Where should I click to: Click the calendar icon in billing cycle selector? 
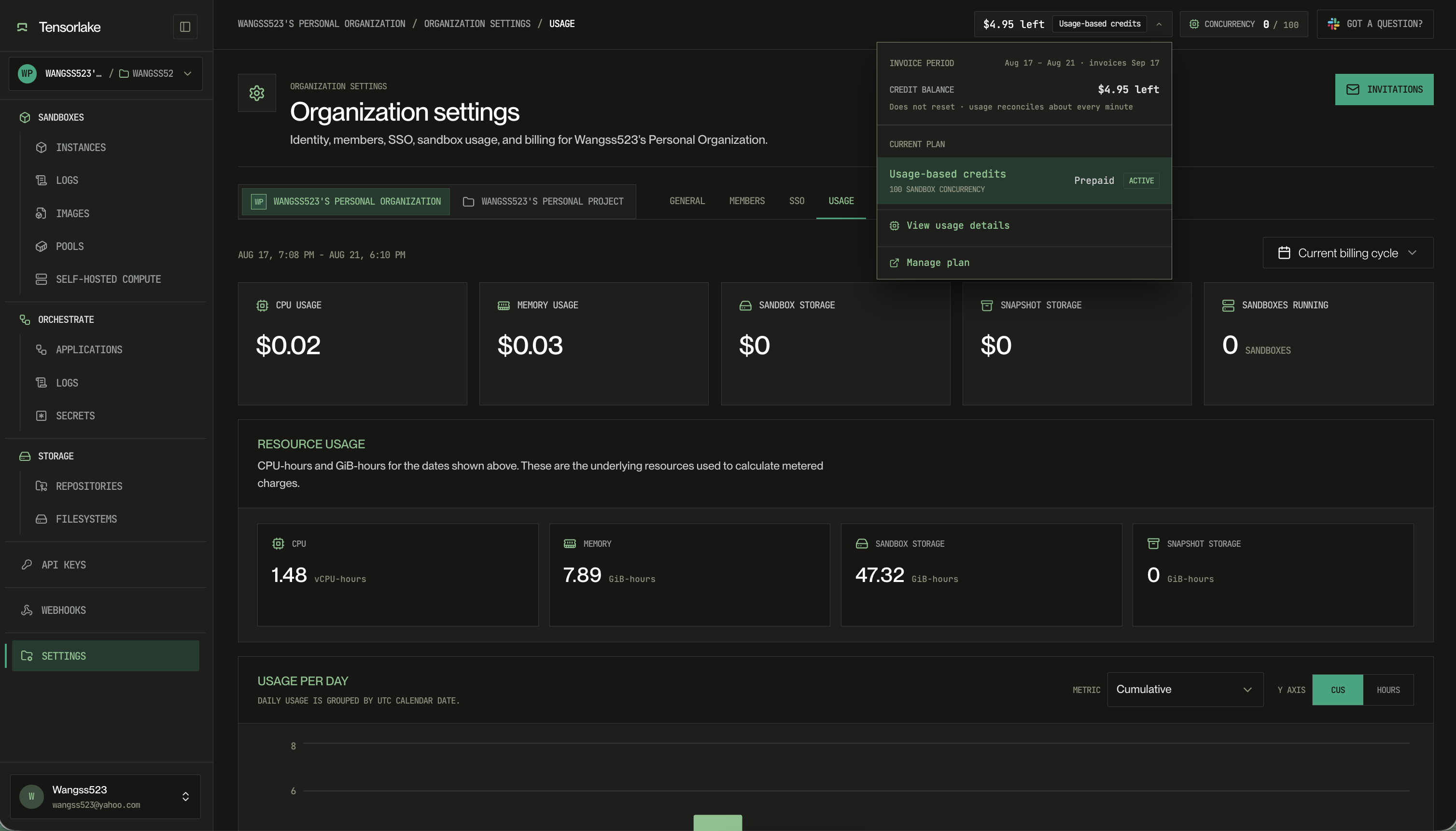[x=1284, y=253]
